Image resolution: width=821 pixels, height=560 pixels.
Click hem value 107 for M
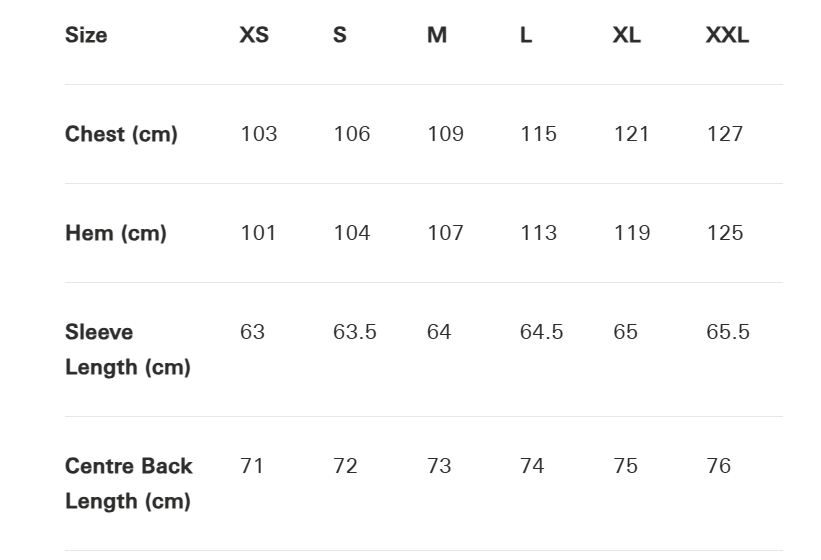[x=445, y=233]
